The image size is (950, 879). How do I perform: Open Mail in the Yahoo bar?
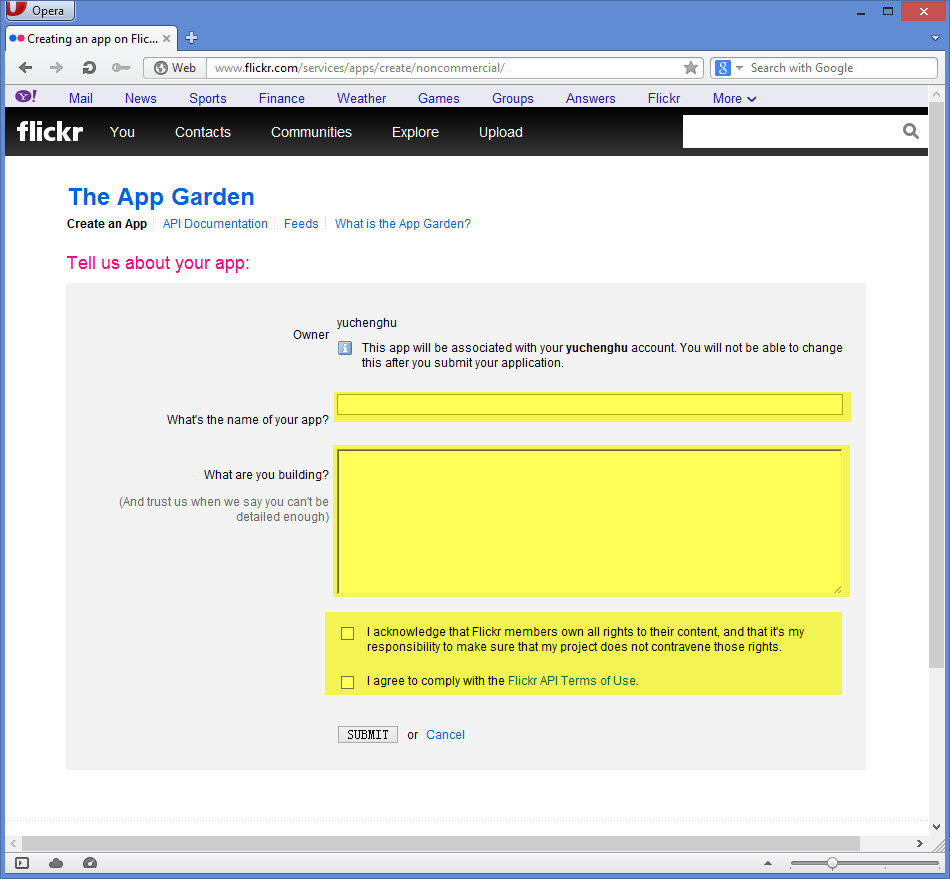coord(81,98)
